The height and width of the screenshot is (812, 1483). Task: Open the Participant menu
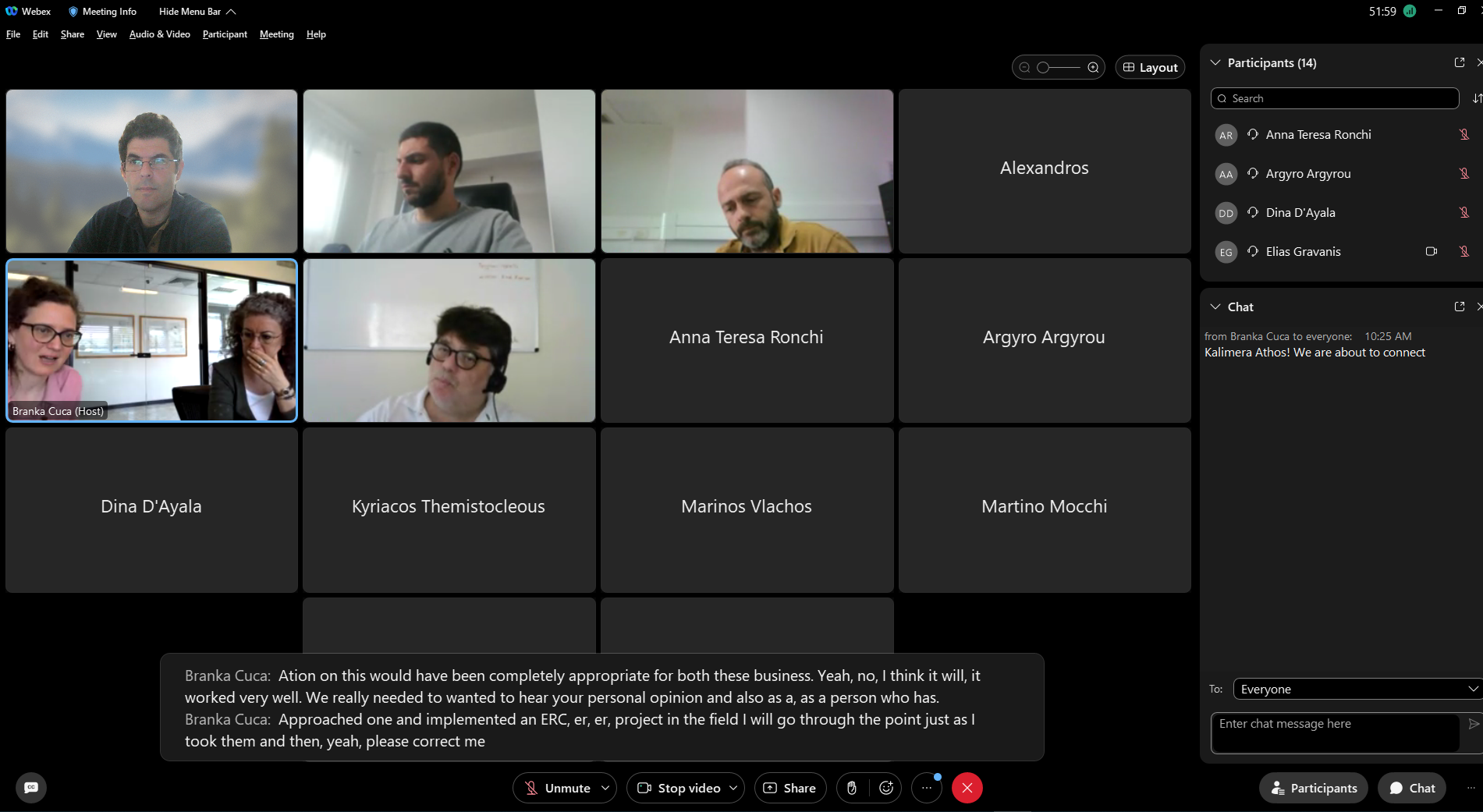tap(225, 34)
